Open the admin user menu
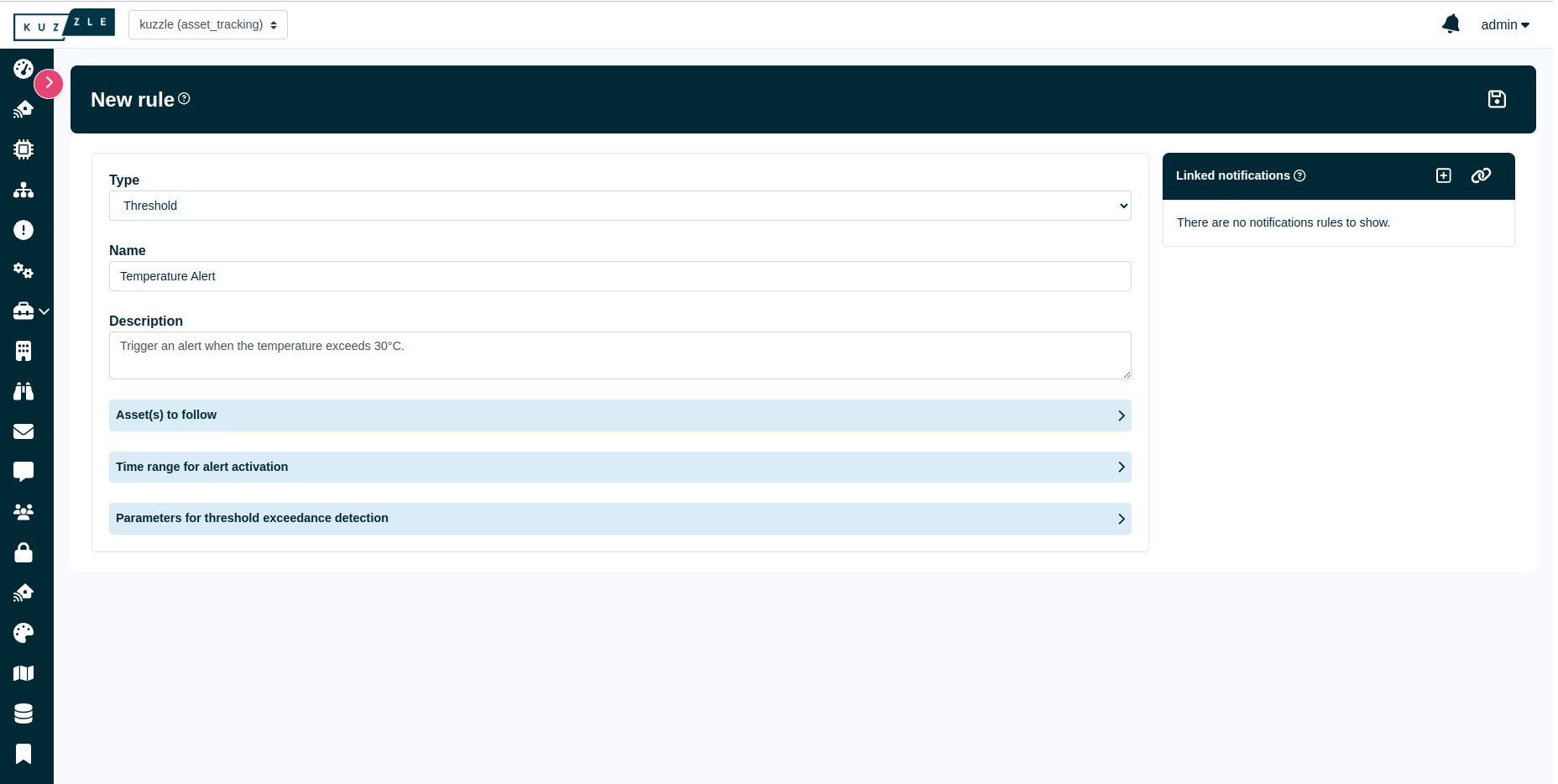 pos(1504,25)
